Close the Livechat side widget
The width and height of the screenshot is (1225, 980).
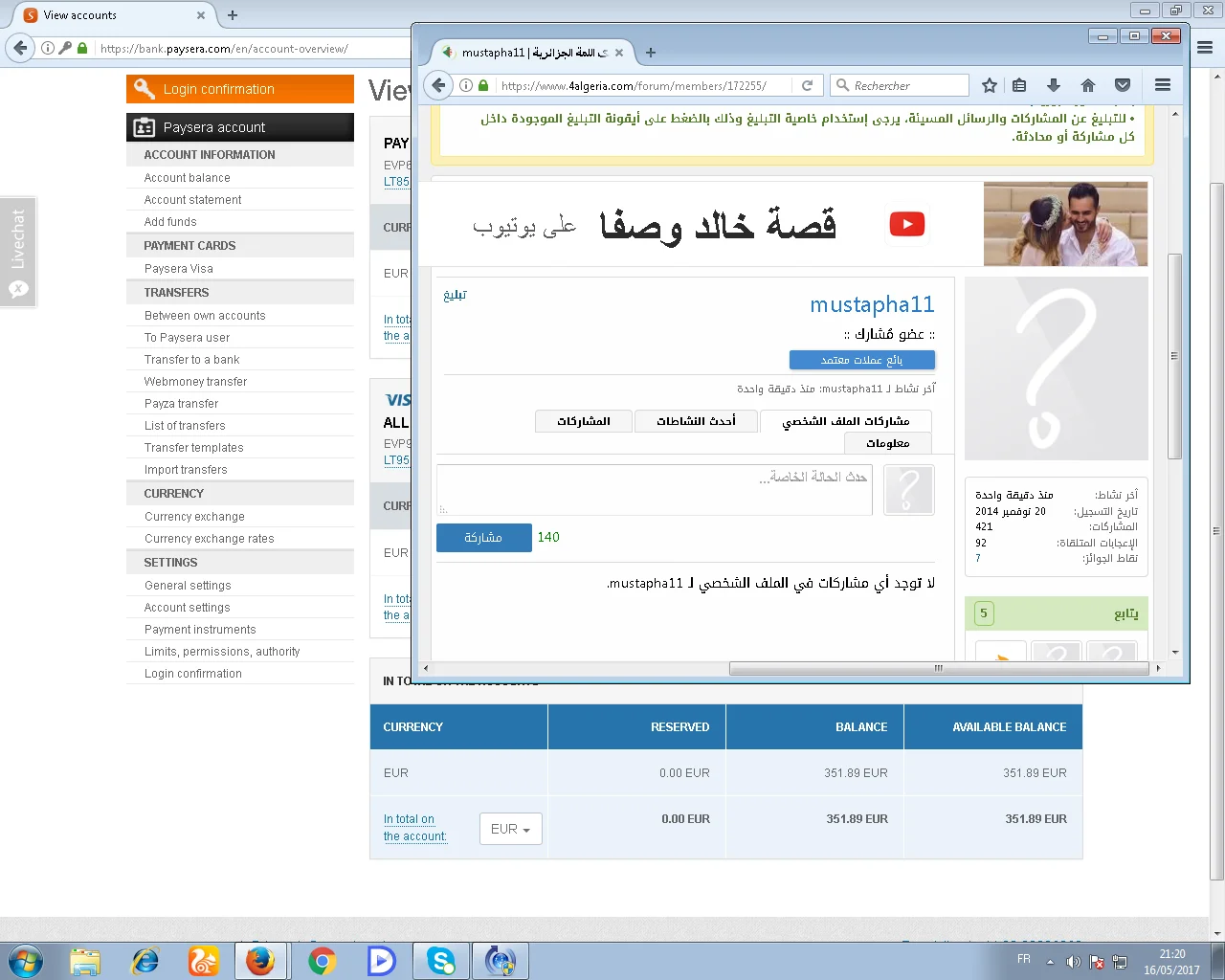(19, 289)
